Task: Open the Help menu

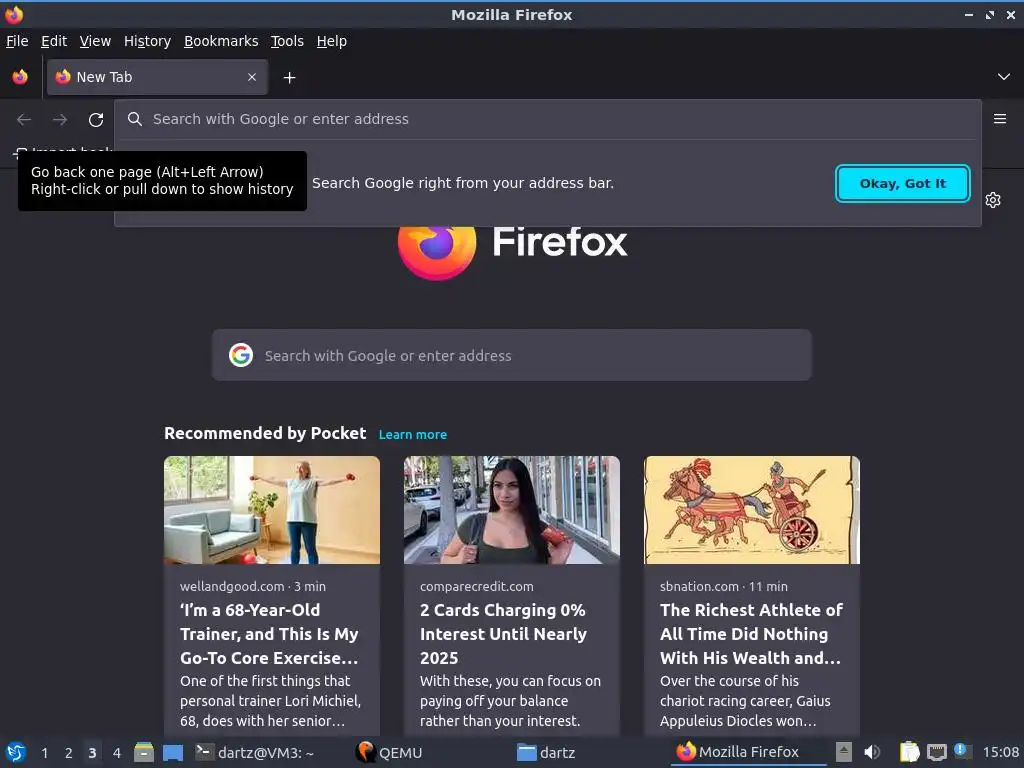Action: point(332,41)
